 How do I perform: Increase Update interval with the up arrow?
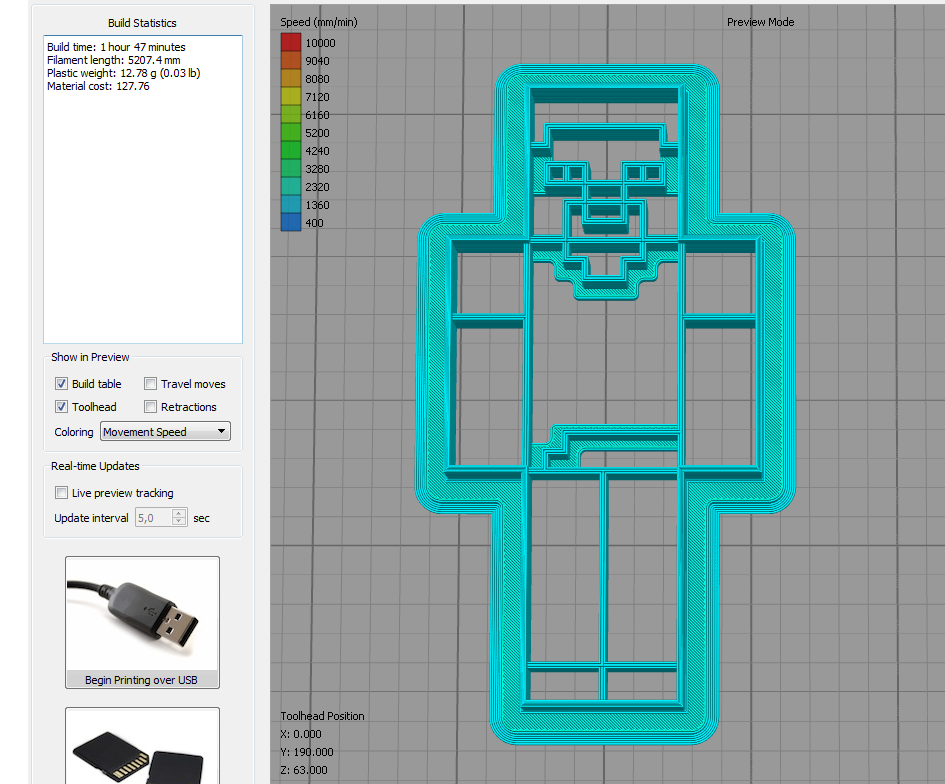tap(179, 513)
